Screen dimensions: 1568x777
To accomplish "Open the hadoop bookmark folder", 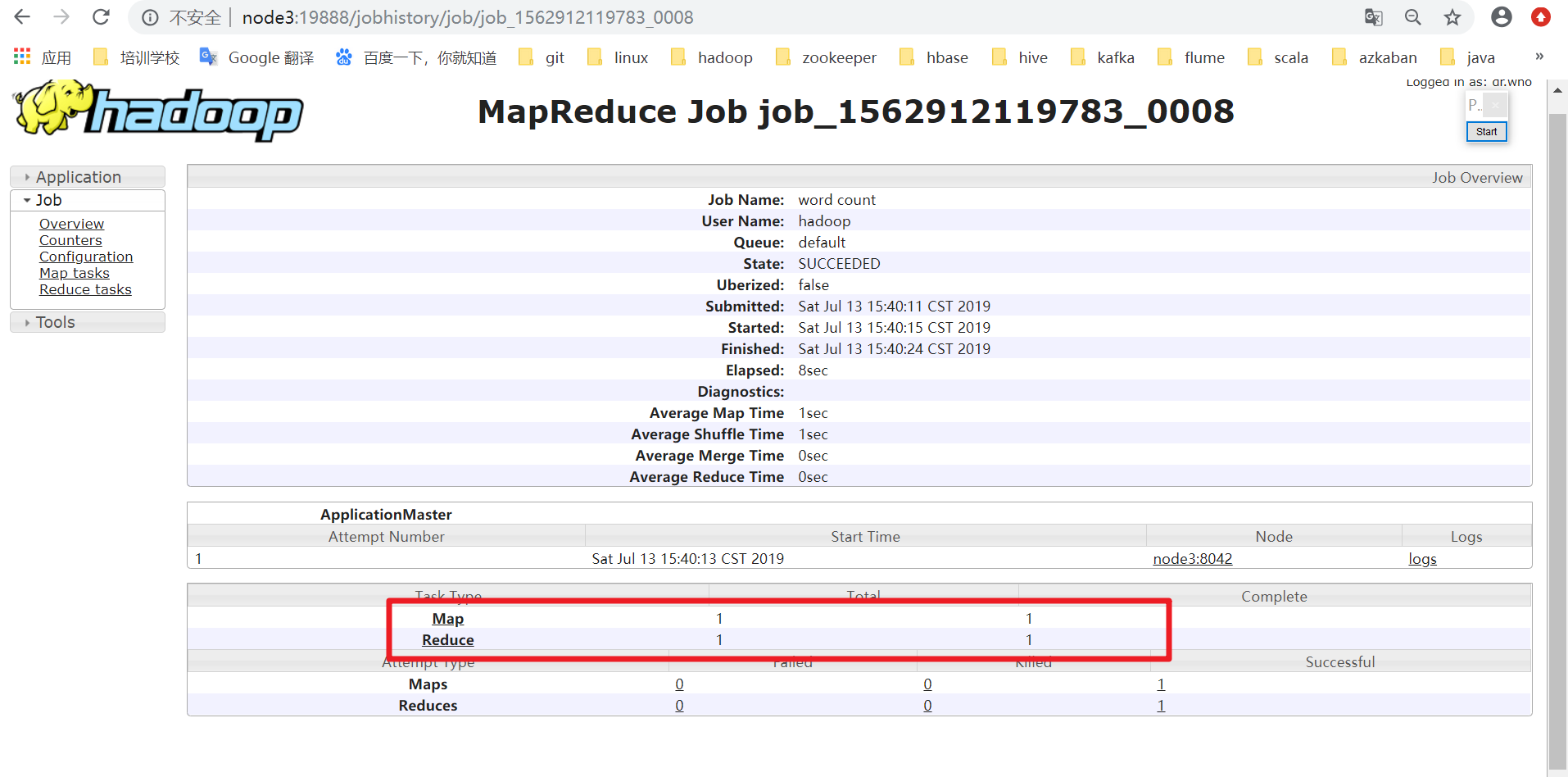I will coord(711,57).
